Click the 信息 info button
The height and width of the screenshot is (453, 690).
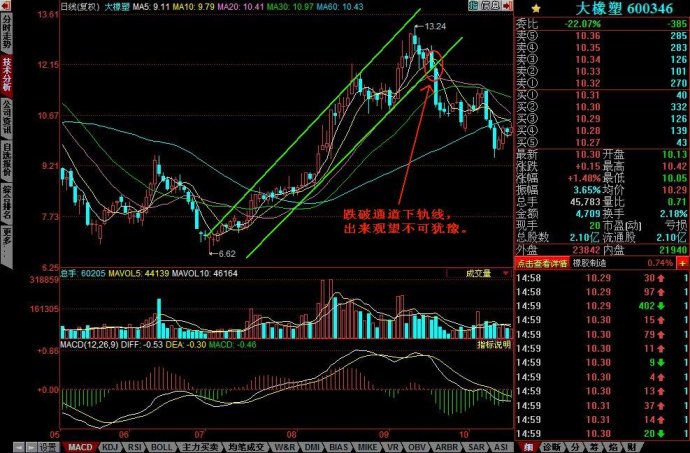pos(491,6)
